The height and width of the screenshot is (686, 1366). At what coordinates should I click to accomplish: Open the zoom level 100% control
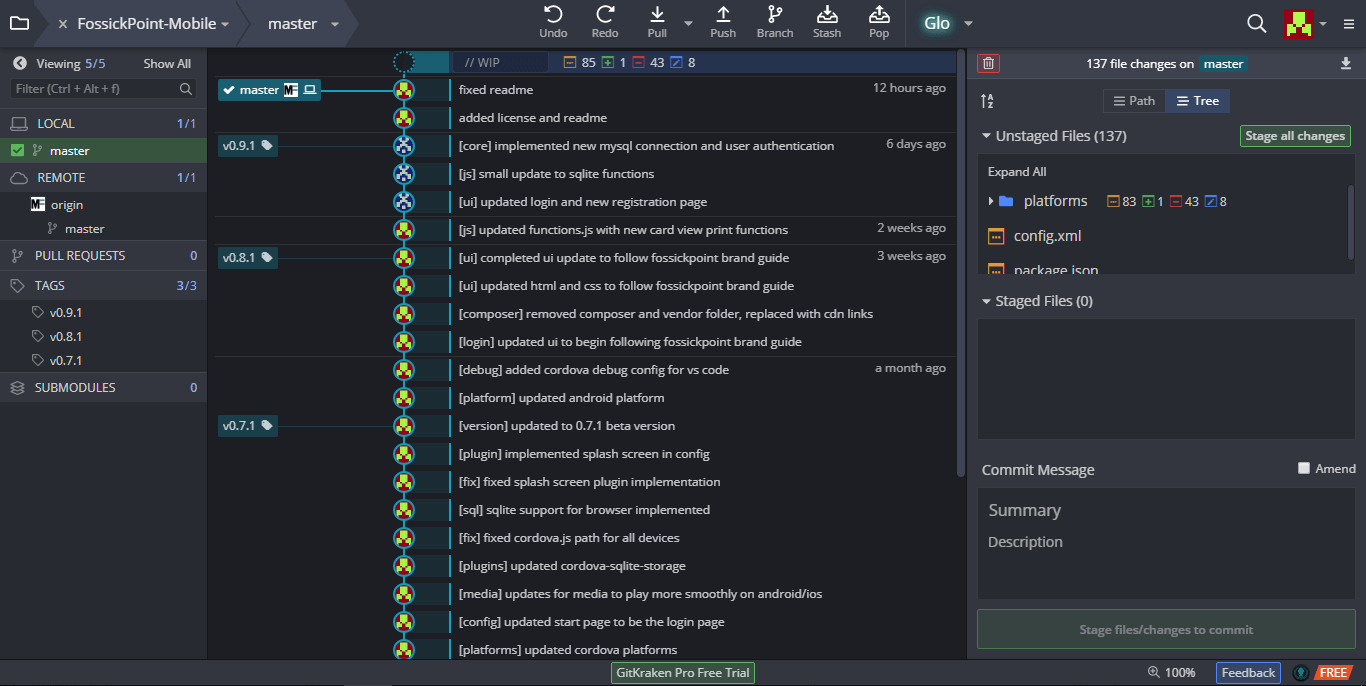coord(1172,673)
